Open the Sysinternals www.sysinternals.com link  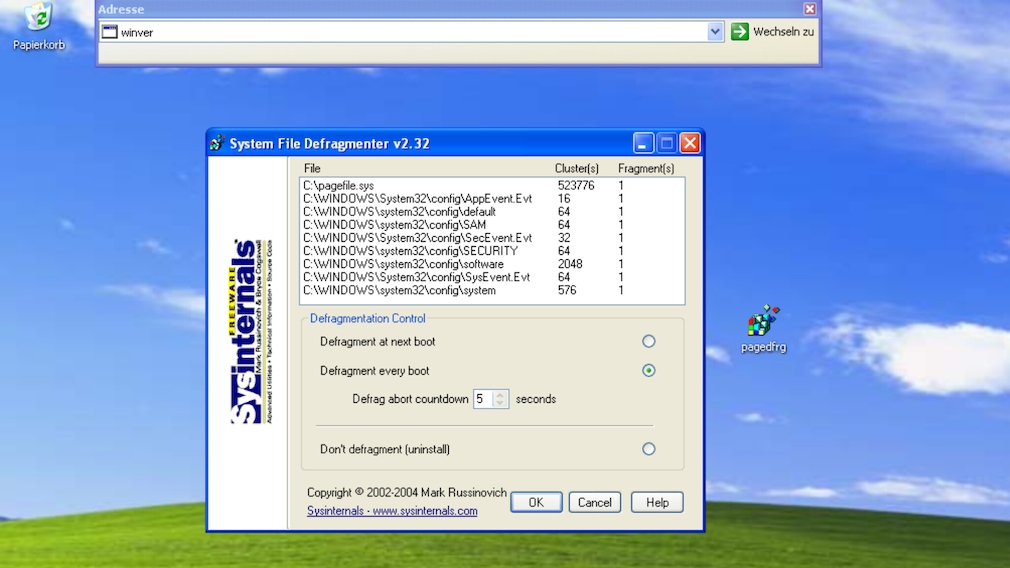click(392, 511)
